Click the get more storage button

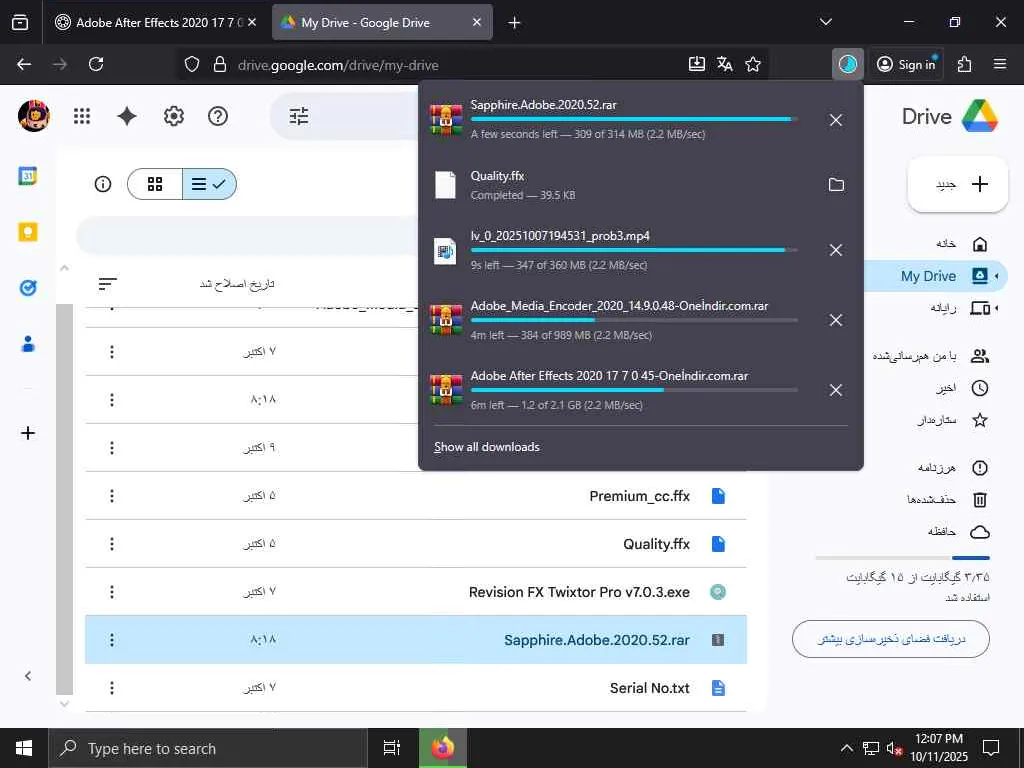[x=891, y=639]
